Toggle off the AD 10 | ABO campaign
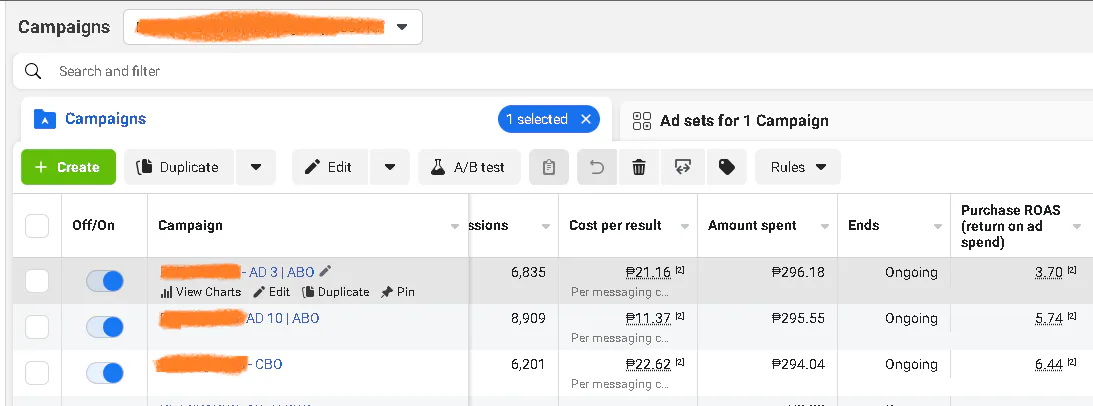This screenshot has width=1093, height=406. tap(105, 327)
